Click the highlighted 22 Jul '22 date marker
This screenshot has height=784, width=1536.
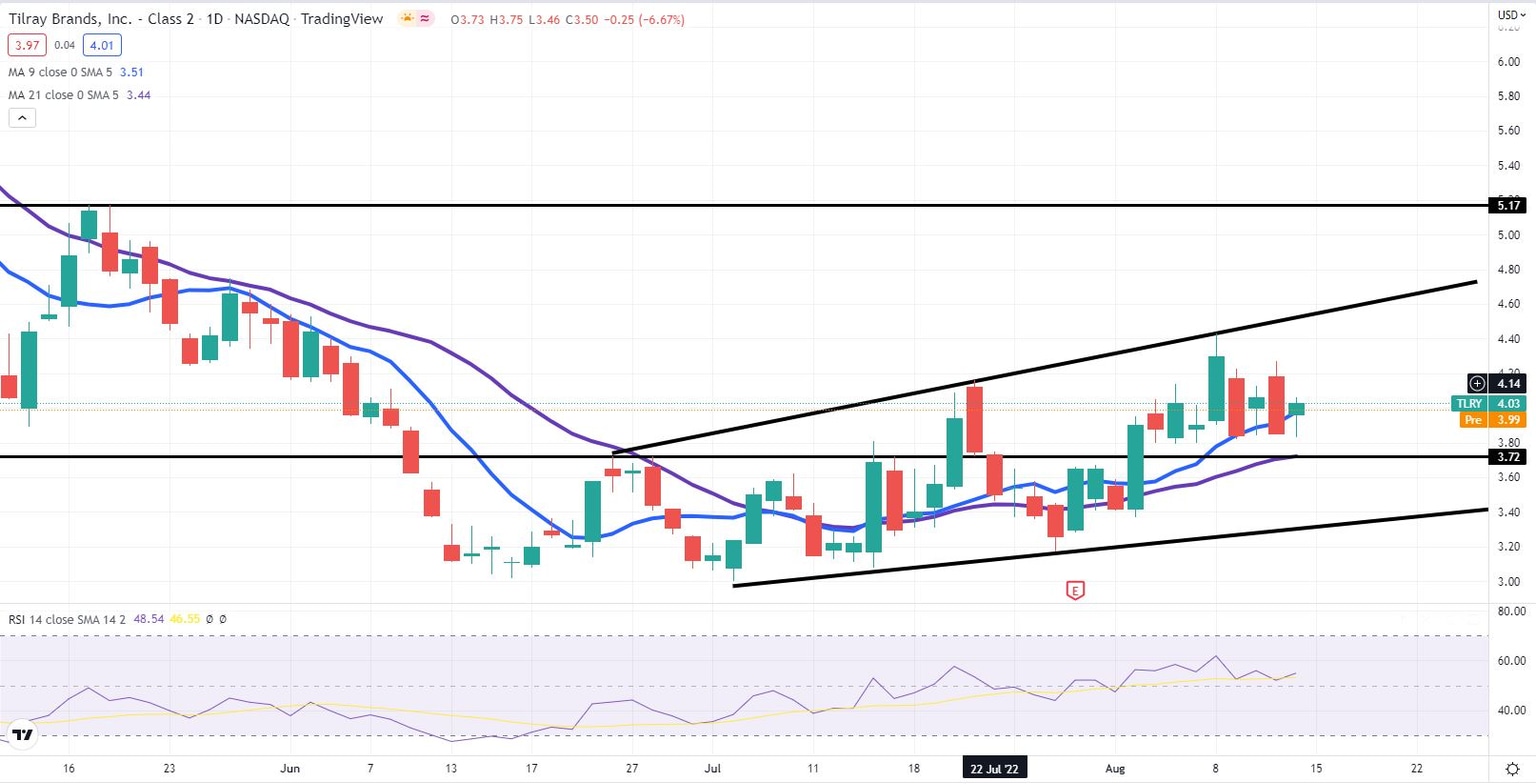(x=994, y=768)
